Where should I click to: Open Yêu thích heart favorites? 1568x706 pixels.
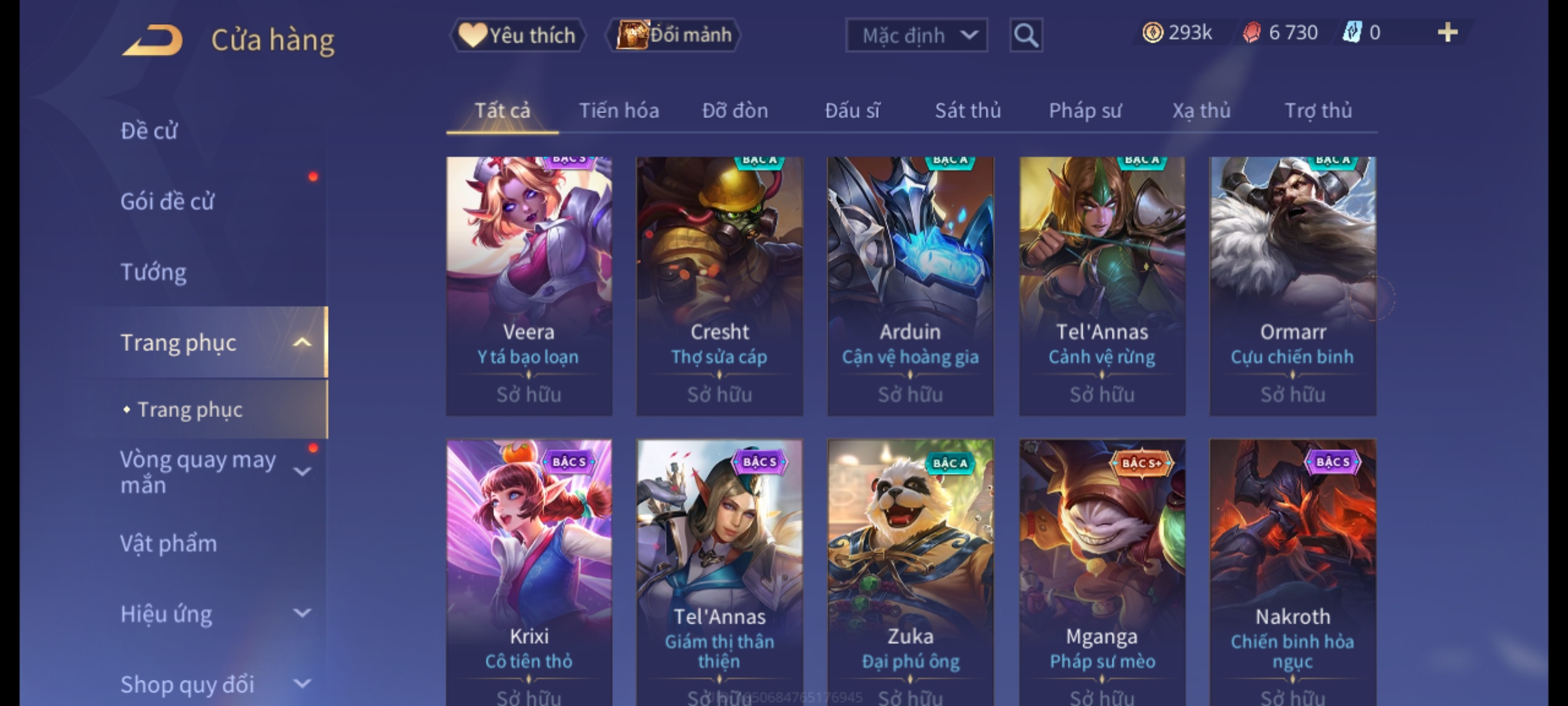(x=517, y=35)
